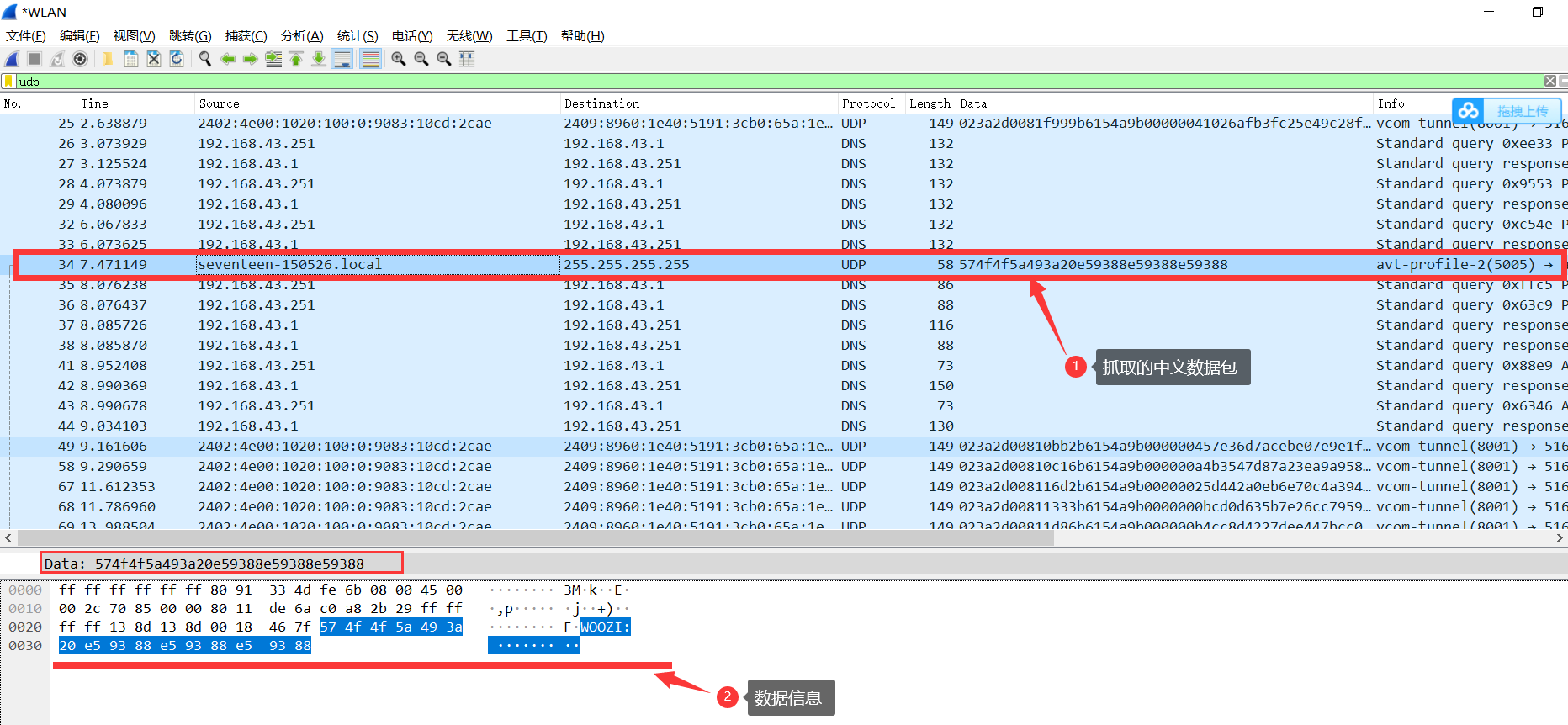This screenshot has height=725, width=1568.
Task: Stop capturing packets with the square icon
Action: pyautogui.click(x=34, y=59)
